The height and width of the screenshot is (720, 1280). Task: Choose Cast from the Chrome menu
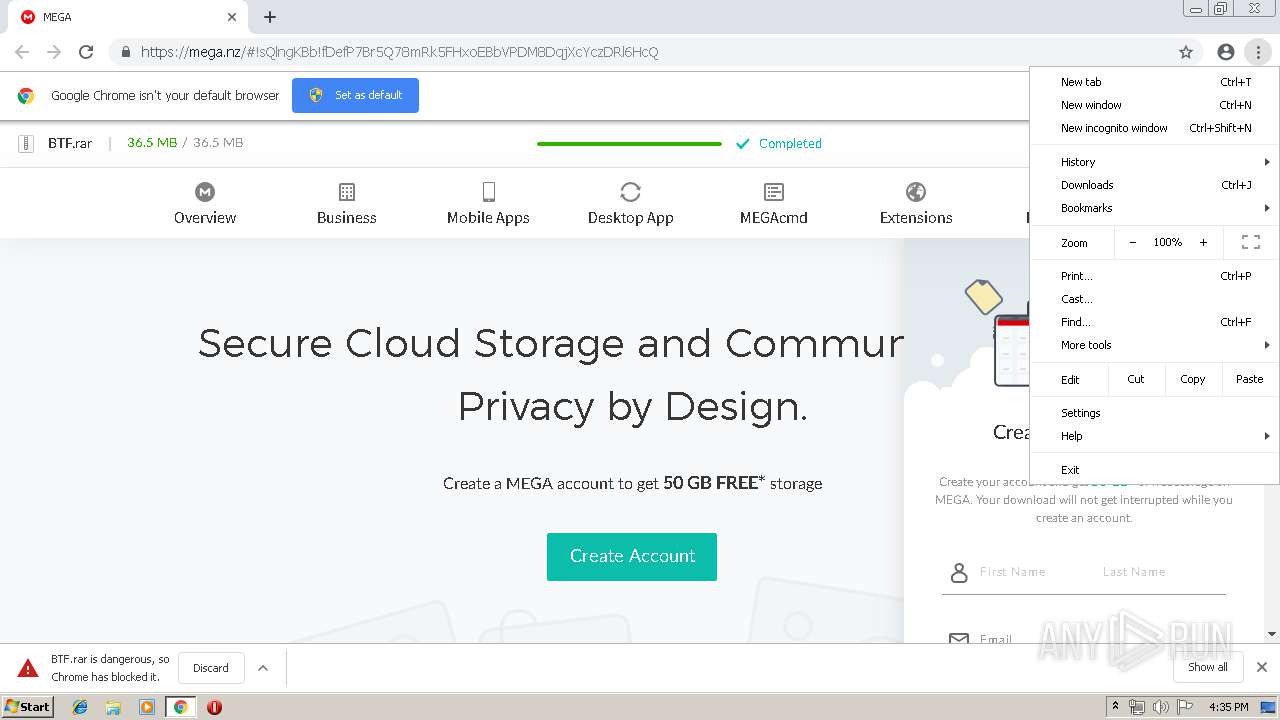click(x=1154, y=299)
